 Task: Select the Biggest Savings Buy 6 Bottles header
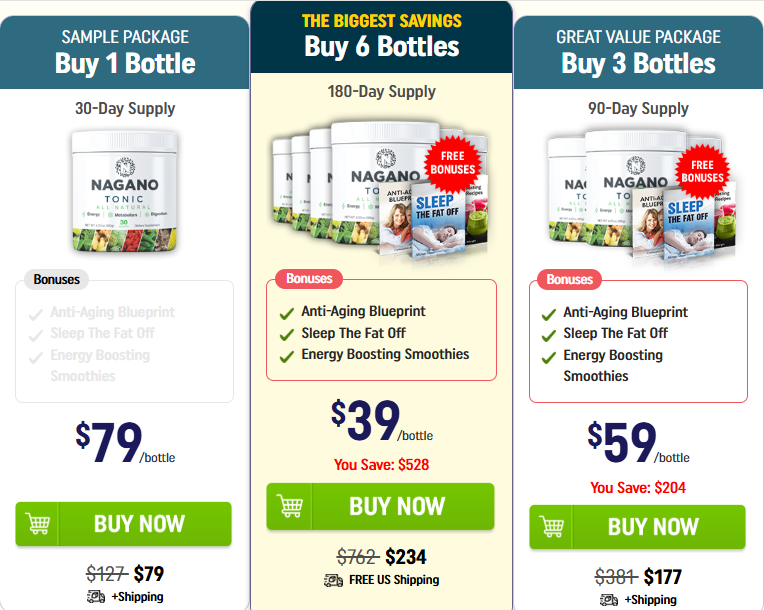[381, 36]
